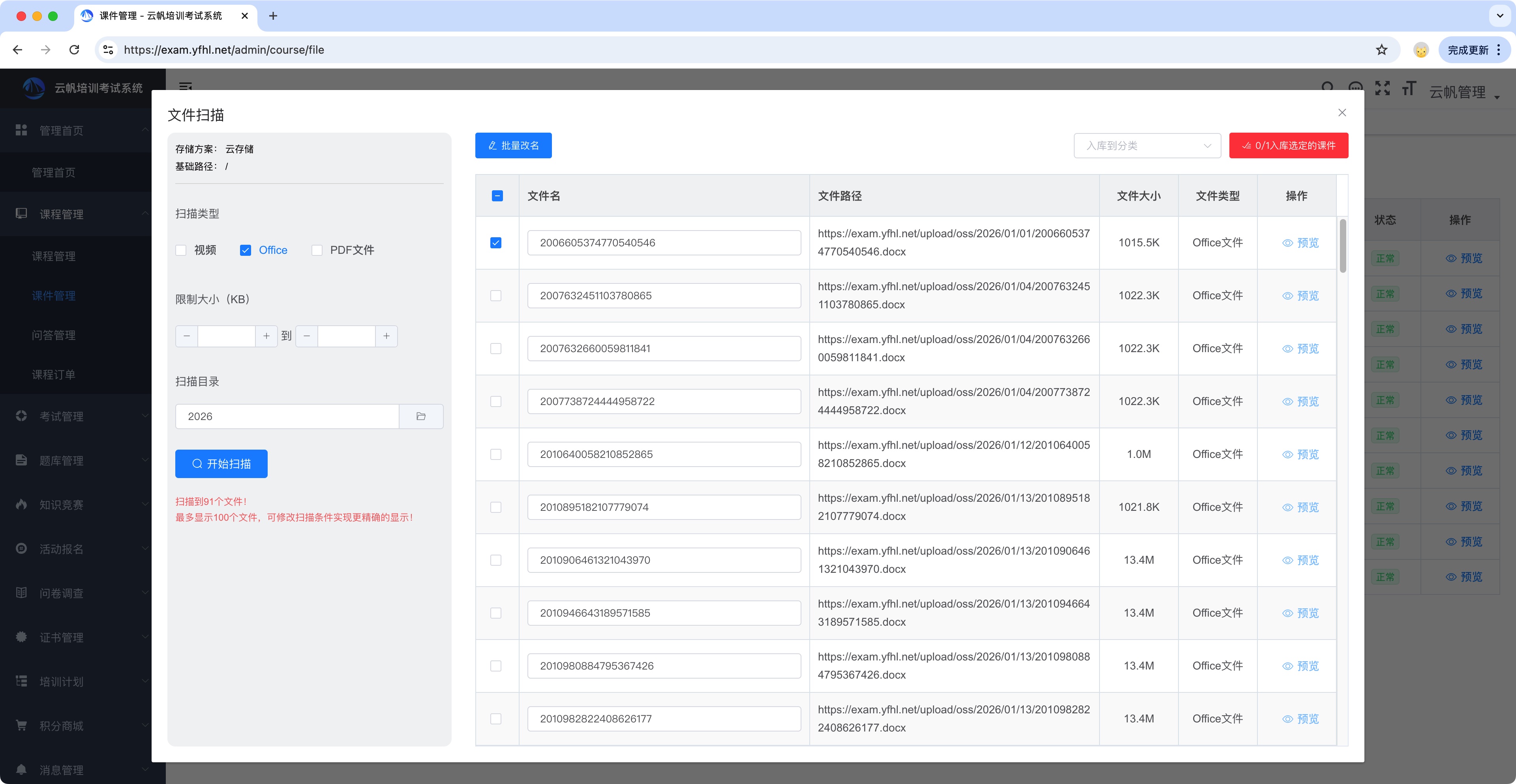Click the folder browse icon beside scan directory
This screenshot has height=784, width=1516.
click(x=421, y=416)
